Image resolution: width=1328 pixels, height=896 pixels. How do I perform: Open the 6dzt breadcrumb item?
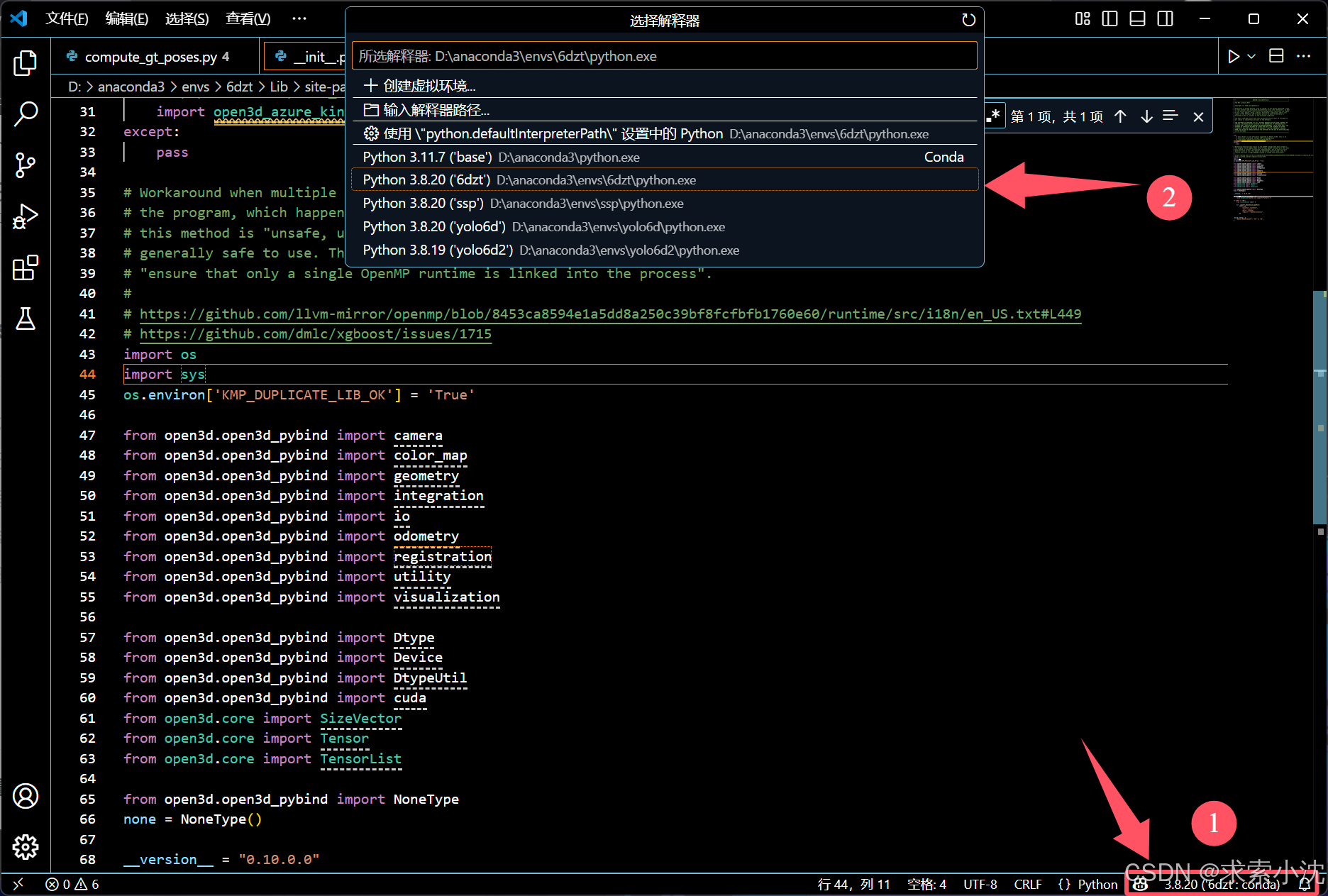(x=239, y=87)
